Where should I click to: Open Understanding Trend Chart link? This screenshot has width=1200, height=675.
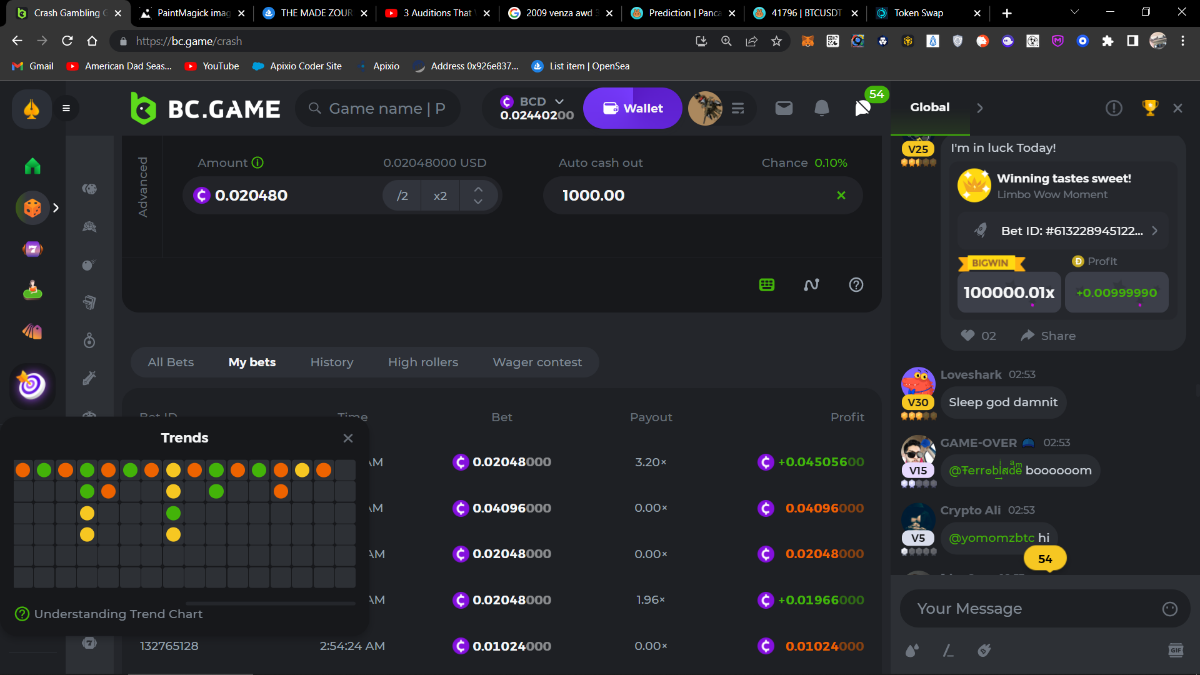tap(118, 614)
